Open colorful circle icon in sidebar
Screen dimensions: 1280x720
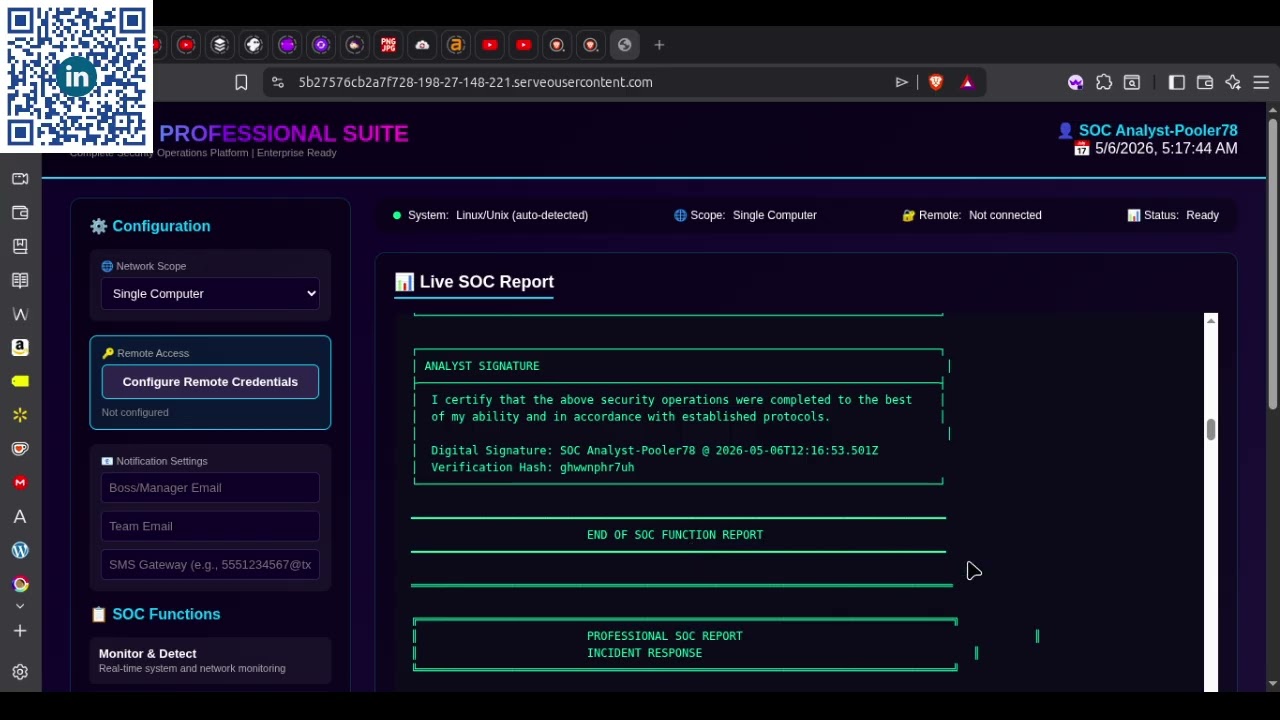coord(20,584)
